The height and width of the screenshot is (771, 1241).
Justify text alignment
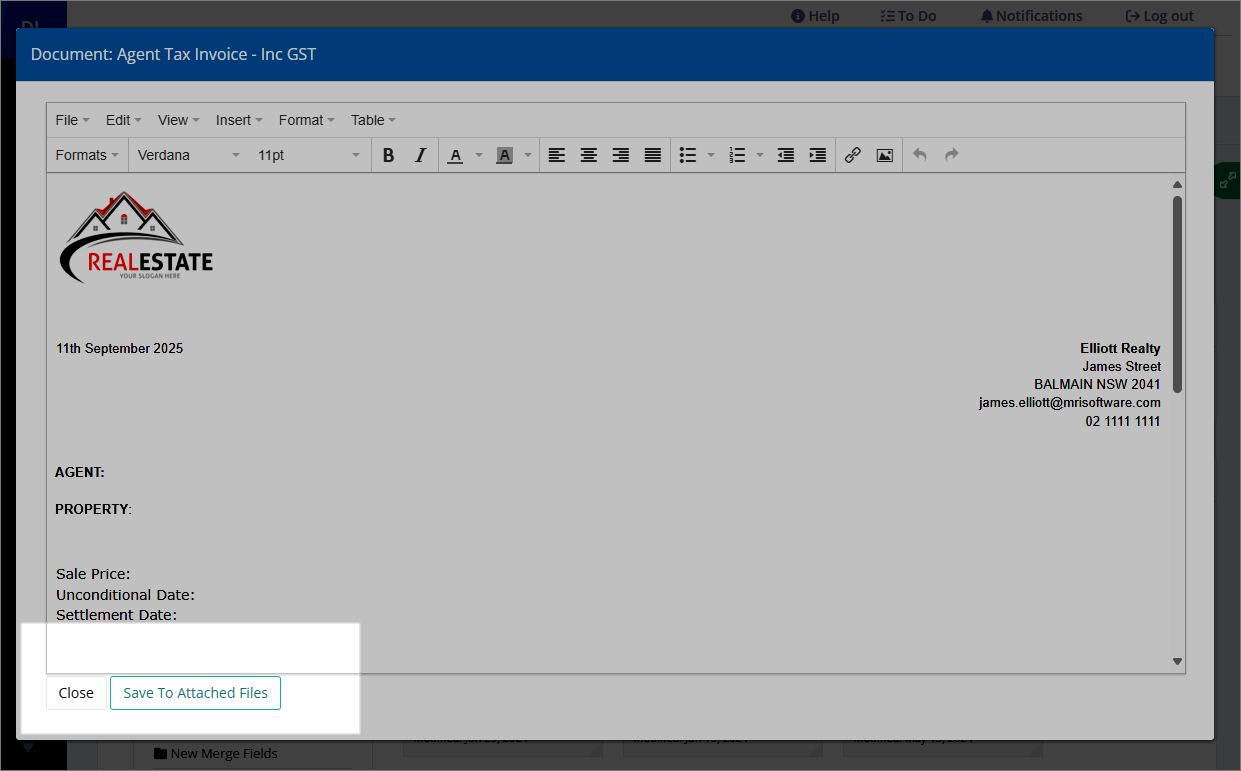click(x=653, y=155)
